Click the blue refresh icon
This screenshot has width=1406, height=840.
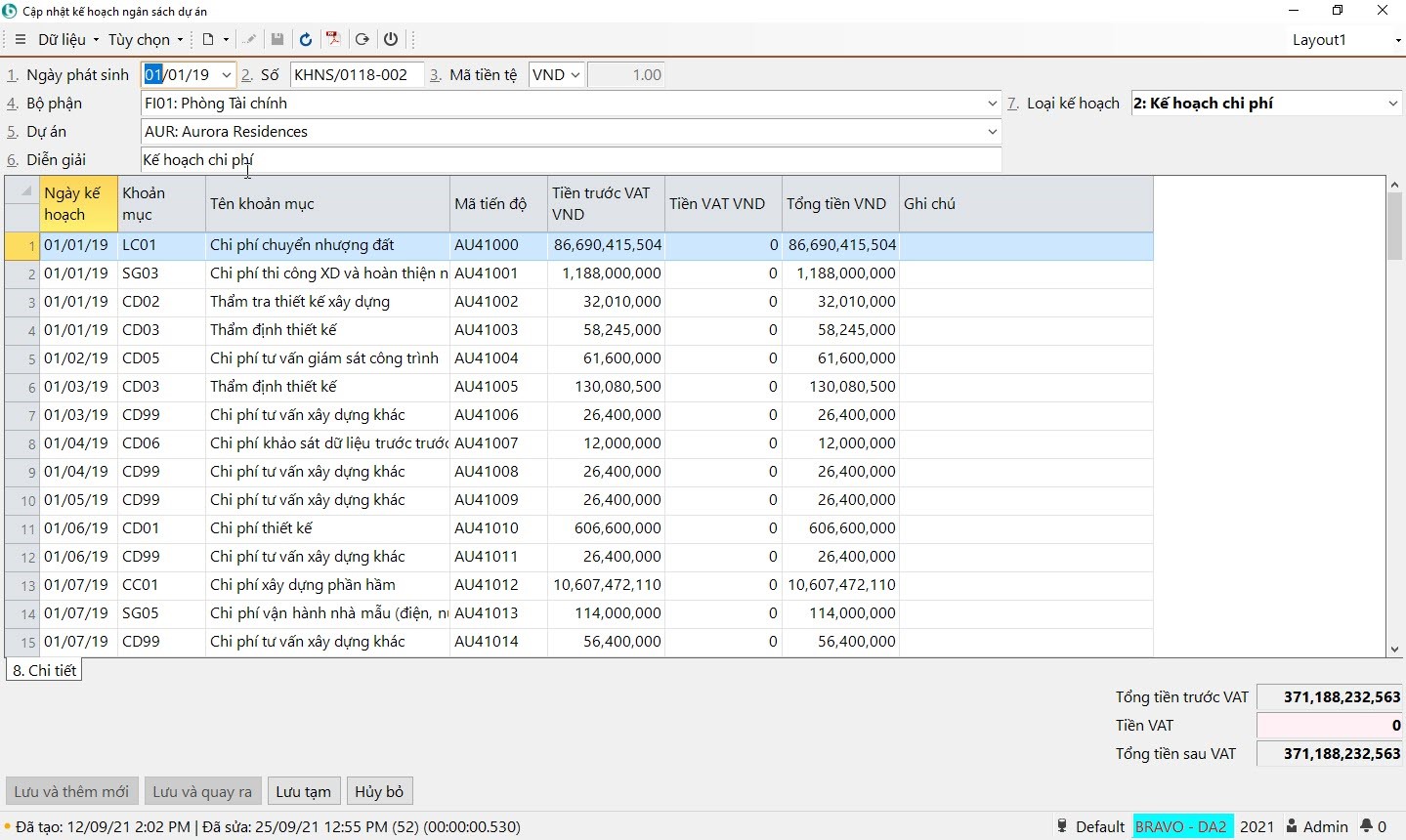click(x=306, y=40)
